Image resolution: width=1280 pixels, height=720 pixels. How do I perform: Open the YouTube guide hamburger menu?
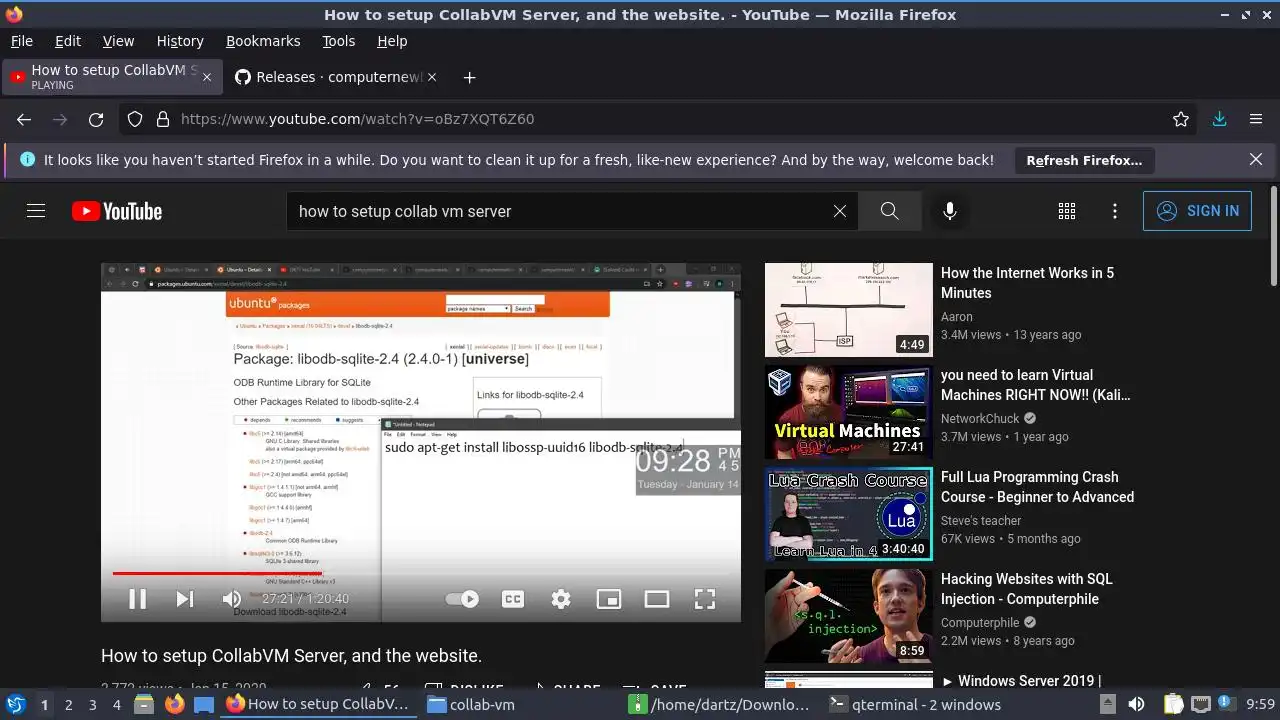point(36,211)
